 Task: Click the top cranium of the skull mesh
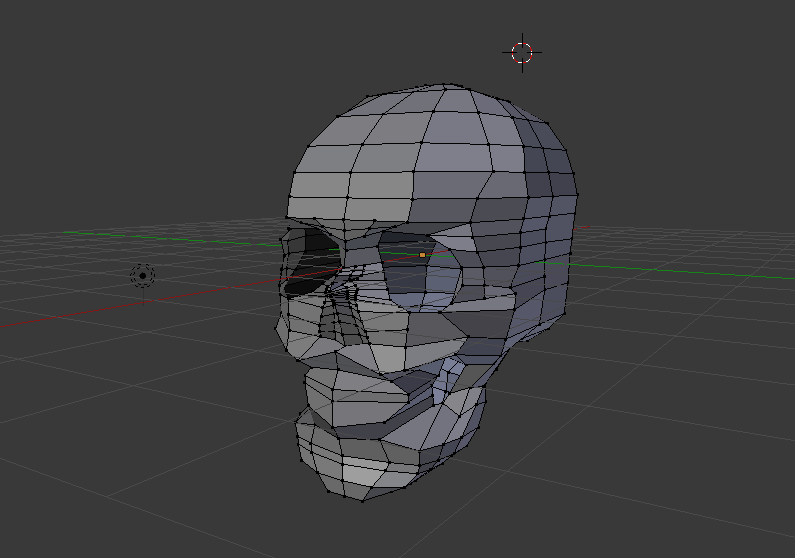431,152
